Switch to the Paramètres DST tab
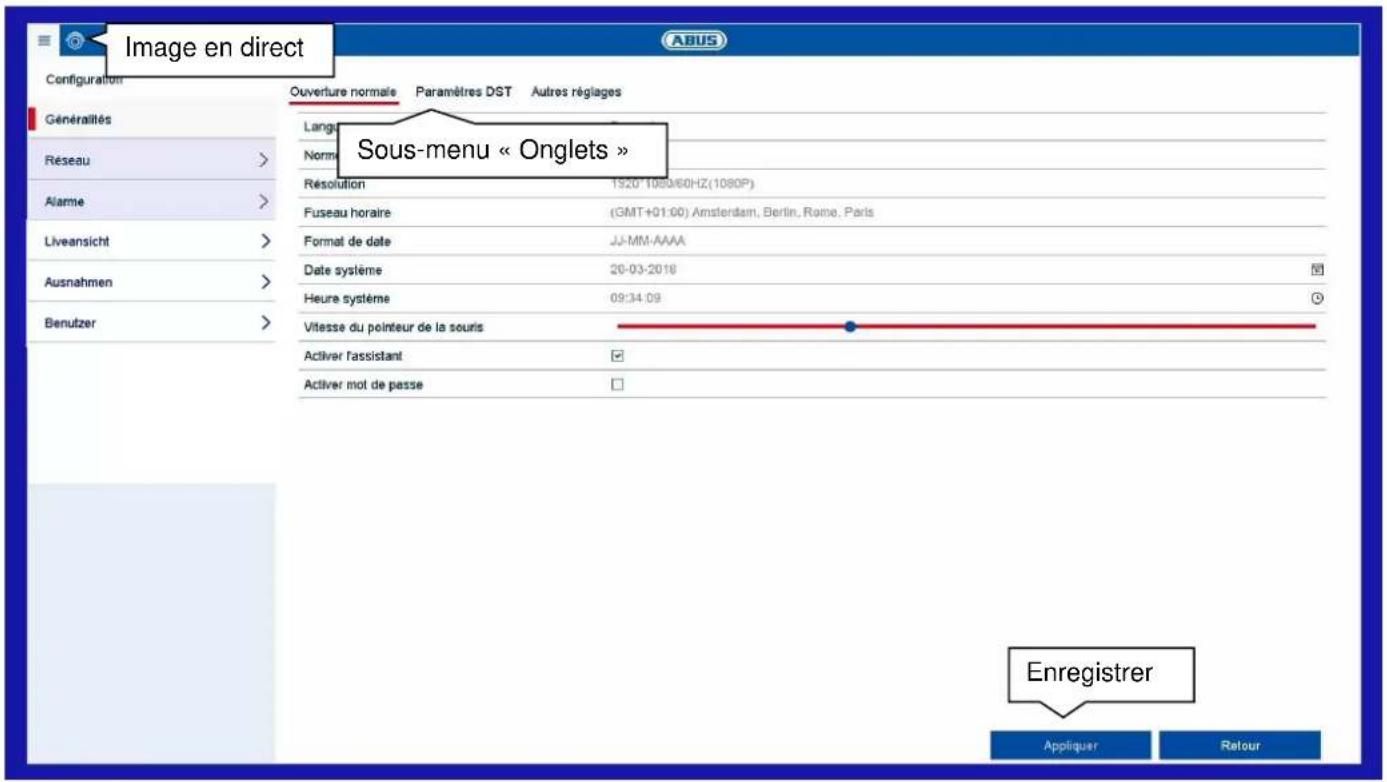This screenshot has height=782, width=1387. tap(463, 92)
